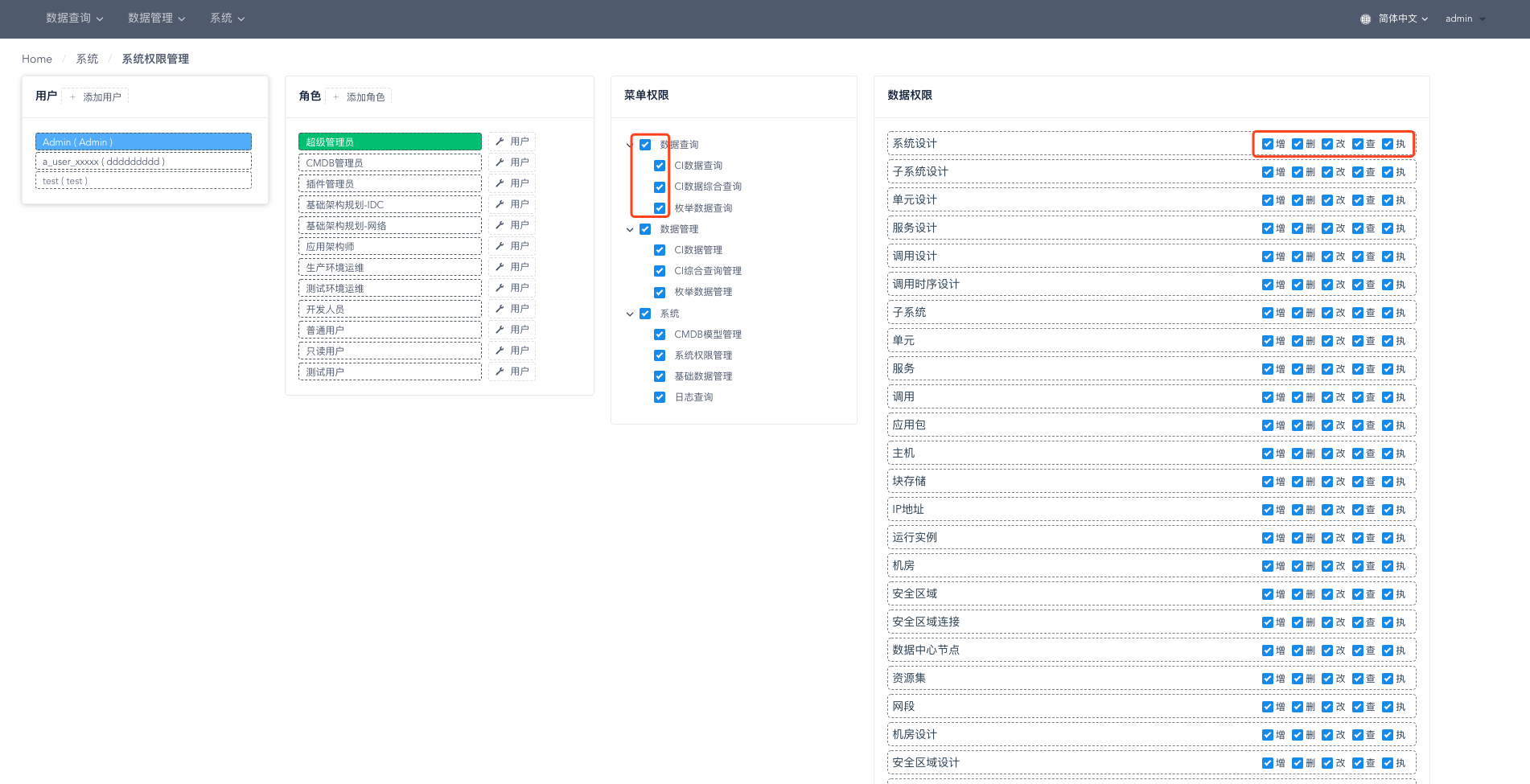Uncheck 查 checkbox in 服务设计 row

pyautogui.click(x=1358, y=228)
